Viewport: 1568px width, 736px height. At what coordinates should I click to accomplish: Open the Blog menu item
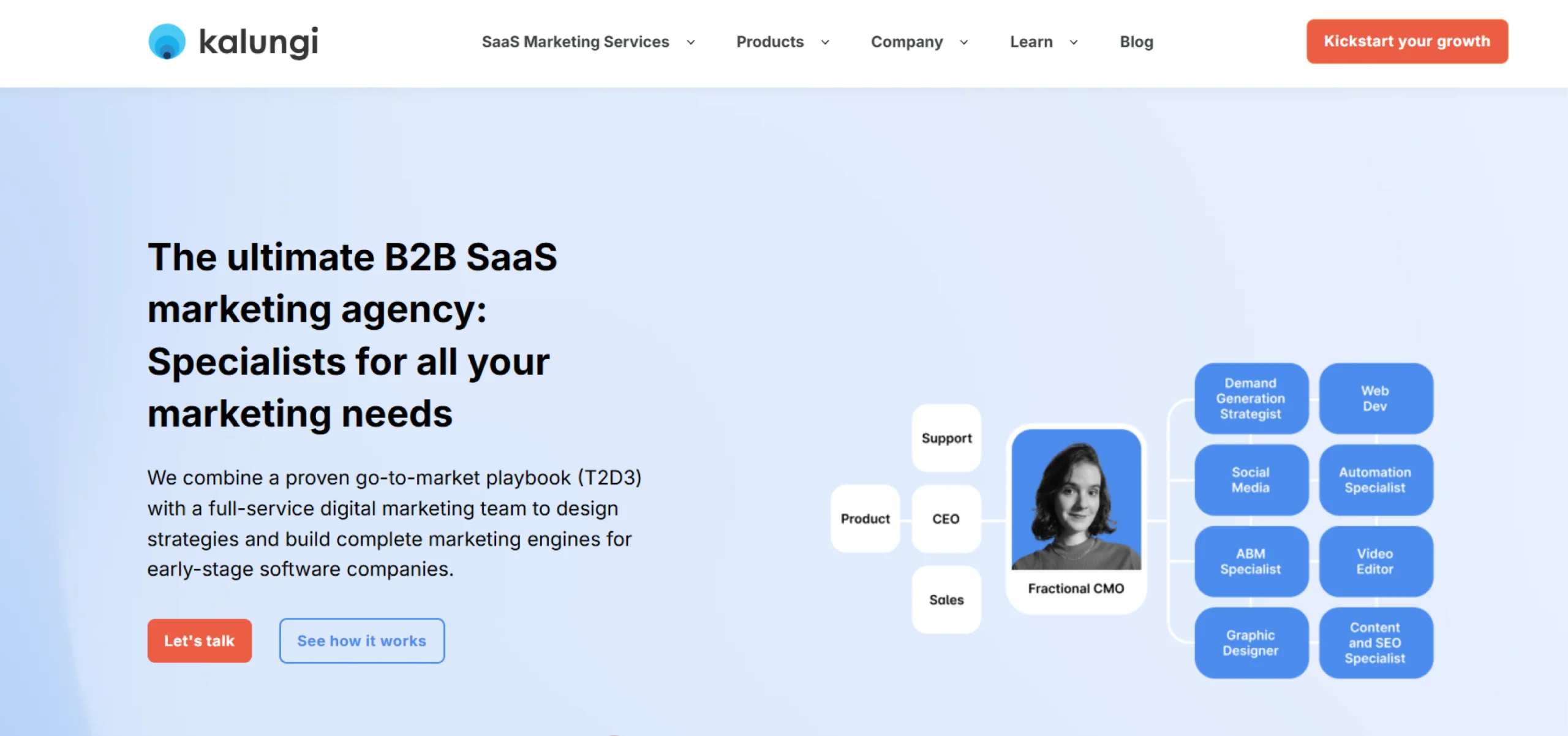[x=1136, y=42]
